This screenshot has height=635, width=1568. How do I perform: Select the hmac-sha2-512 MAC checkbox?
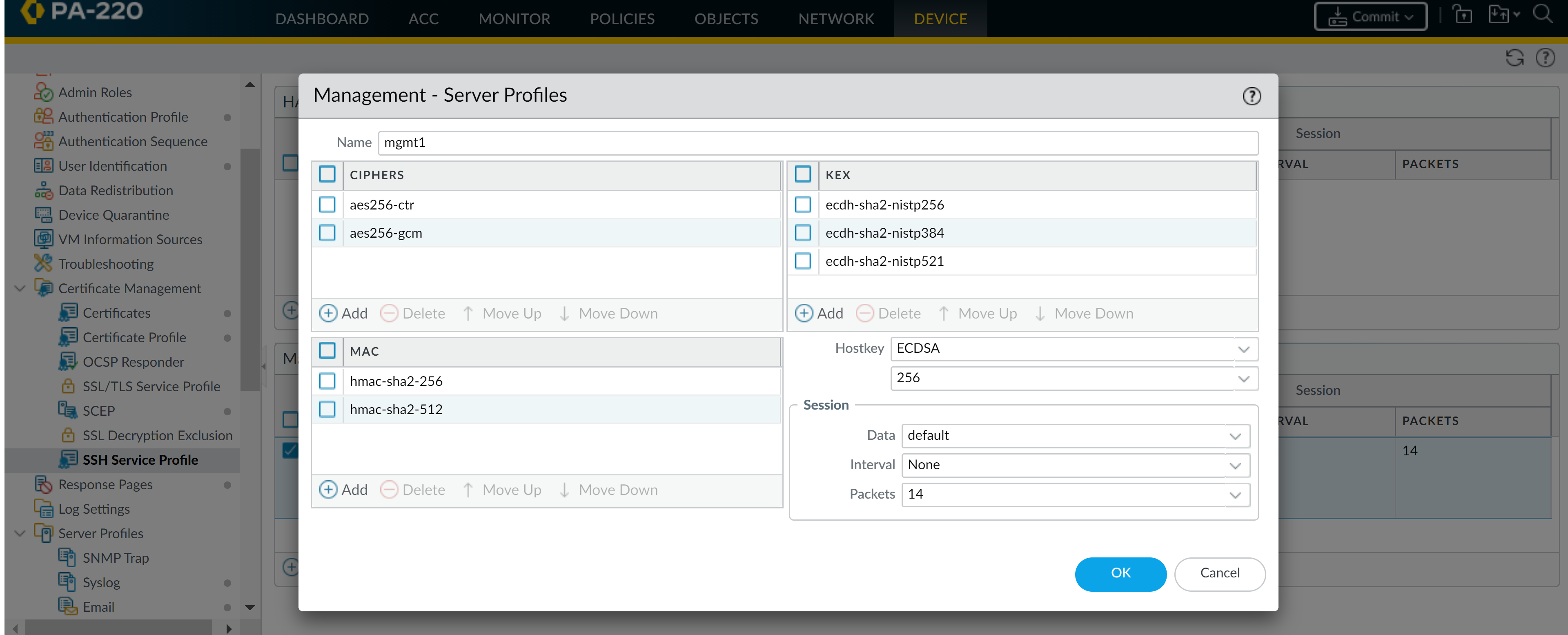(x=327, y=409)
